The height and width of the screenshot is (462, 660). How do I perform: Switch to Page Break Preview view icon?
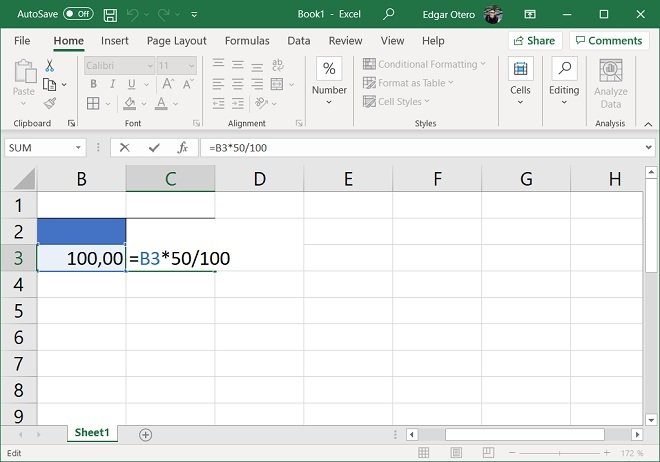click(x=488, y=453)
